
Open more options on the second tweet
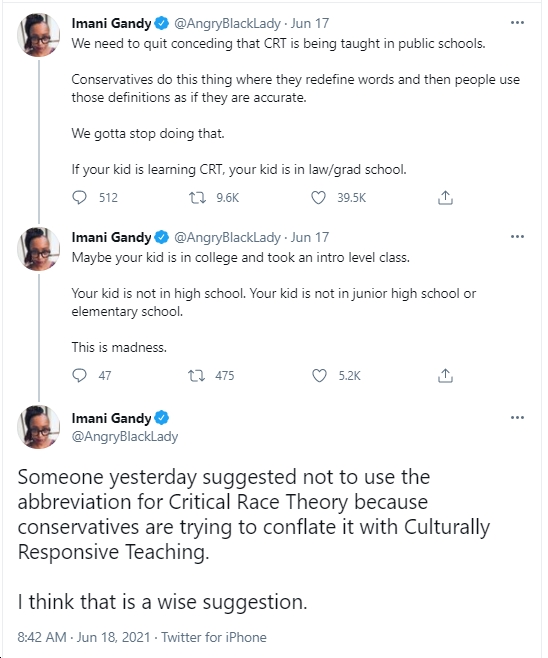tap(517, 237)
